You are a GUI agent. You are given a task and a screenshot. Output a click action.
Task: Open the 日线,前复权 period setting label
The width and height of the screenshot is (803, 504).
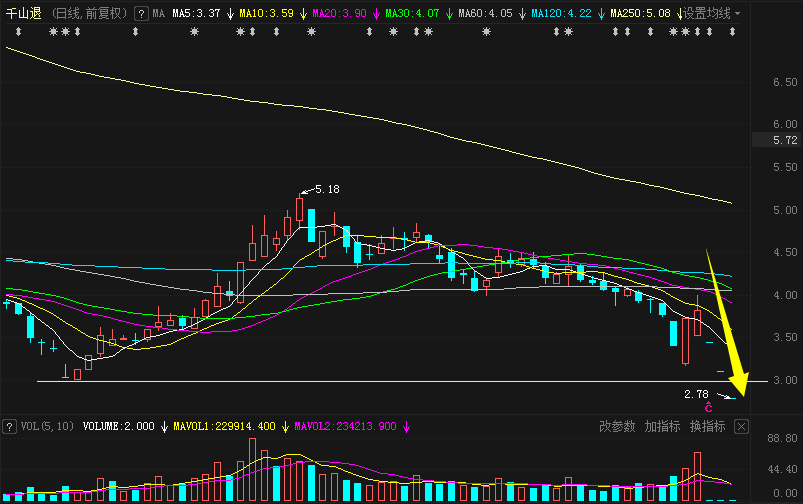pyautogui.click(x=89, y=13)
